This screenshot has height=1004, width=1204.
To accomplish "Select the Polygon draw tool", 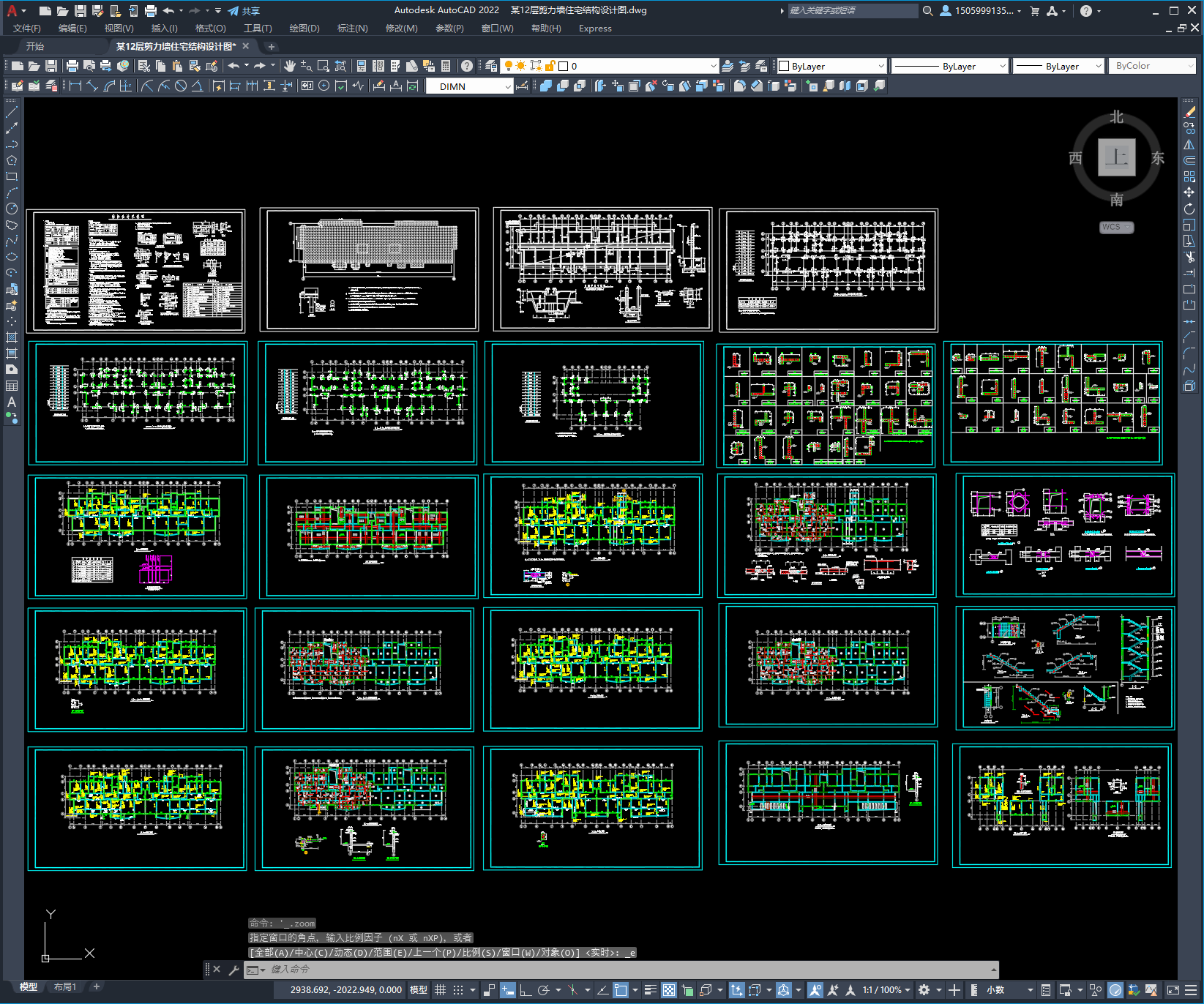I will [x=12, y=160].
